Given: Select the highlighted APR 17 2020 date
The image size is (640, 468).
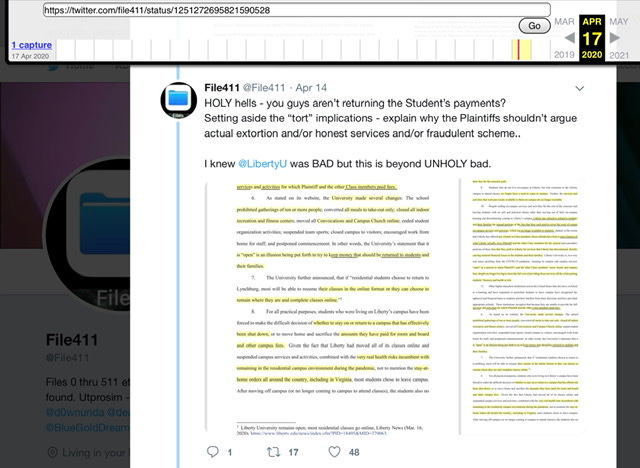Looking at the screenshot, I should [592, 38].
